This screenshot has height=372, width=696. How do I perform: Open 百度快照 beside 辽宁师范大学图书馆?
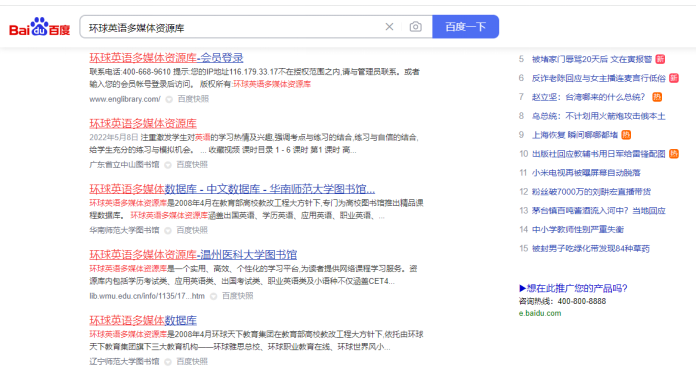coord(192,361)
